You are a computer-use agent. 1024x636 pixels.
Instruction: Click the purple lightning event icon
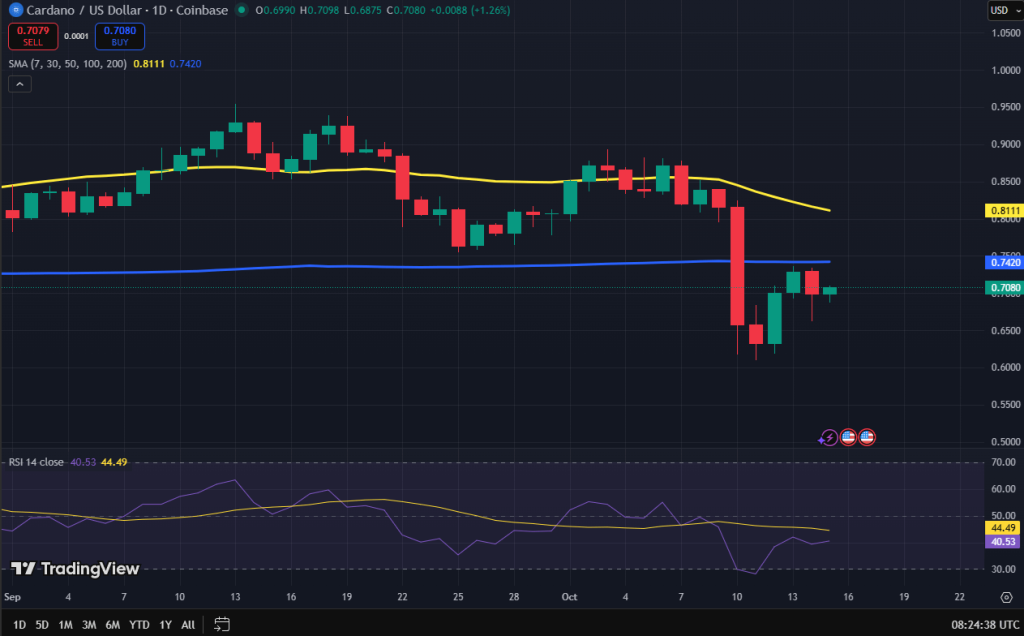point(828,437)
